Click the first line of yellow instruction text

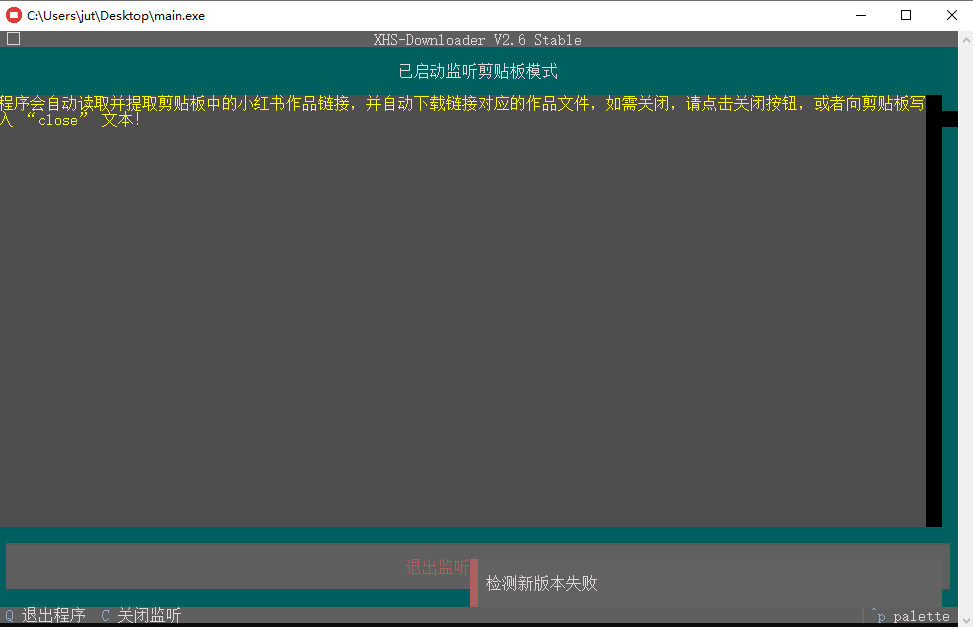pyautogui.click(x=460, y=103)
